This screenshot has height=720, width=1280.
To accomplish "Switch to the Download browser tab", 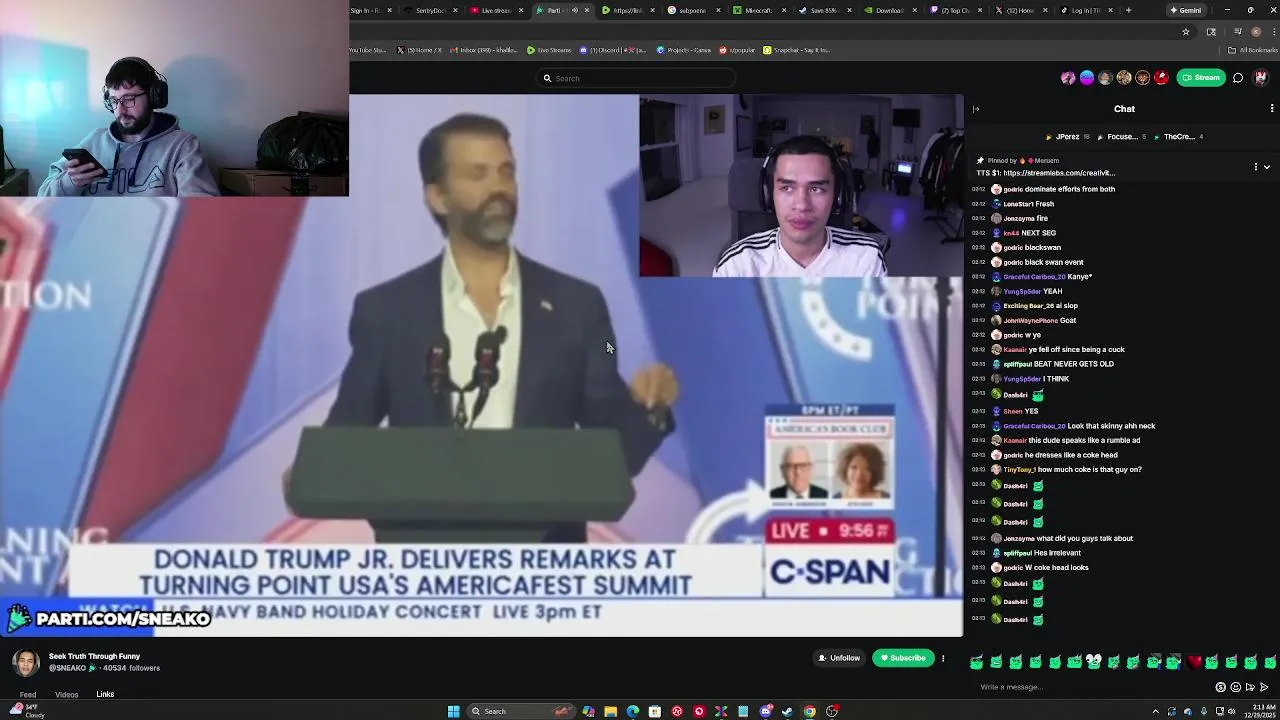I will coord(888,10).
